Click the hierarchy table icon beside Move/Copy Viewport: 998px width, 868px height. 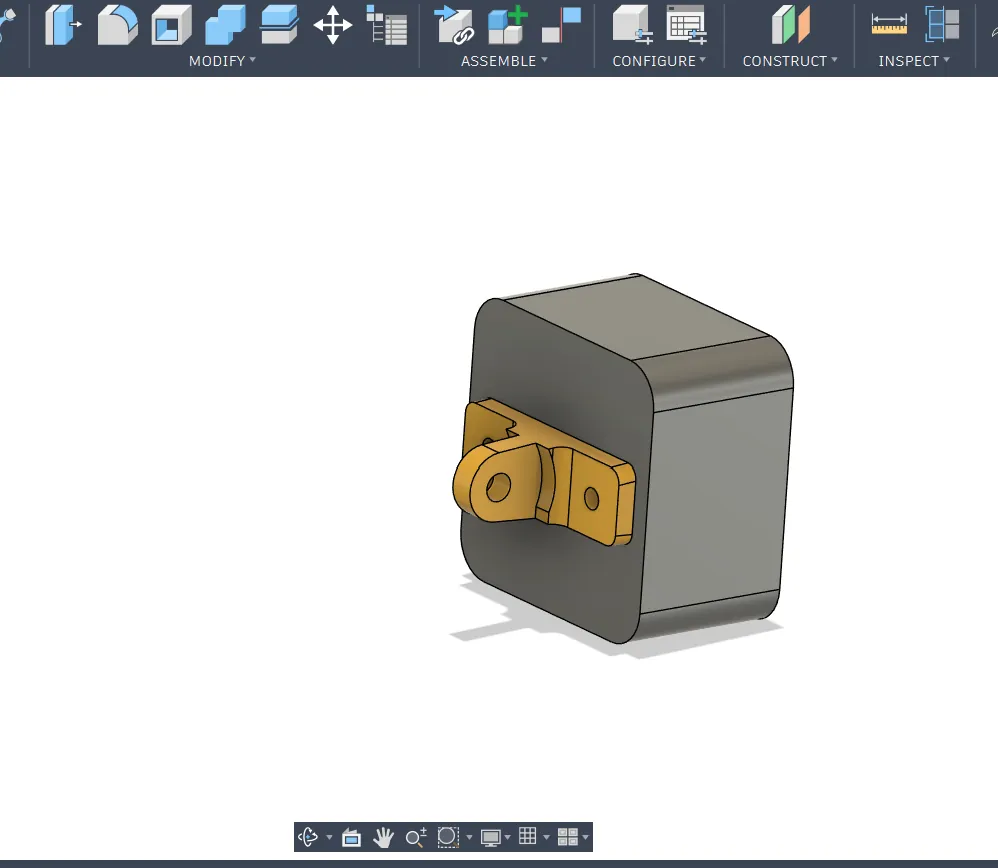[386, 25]
